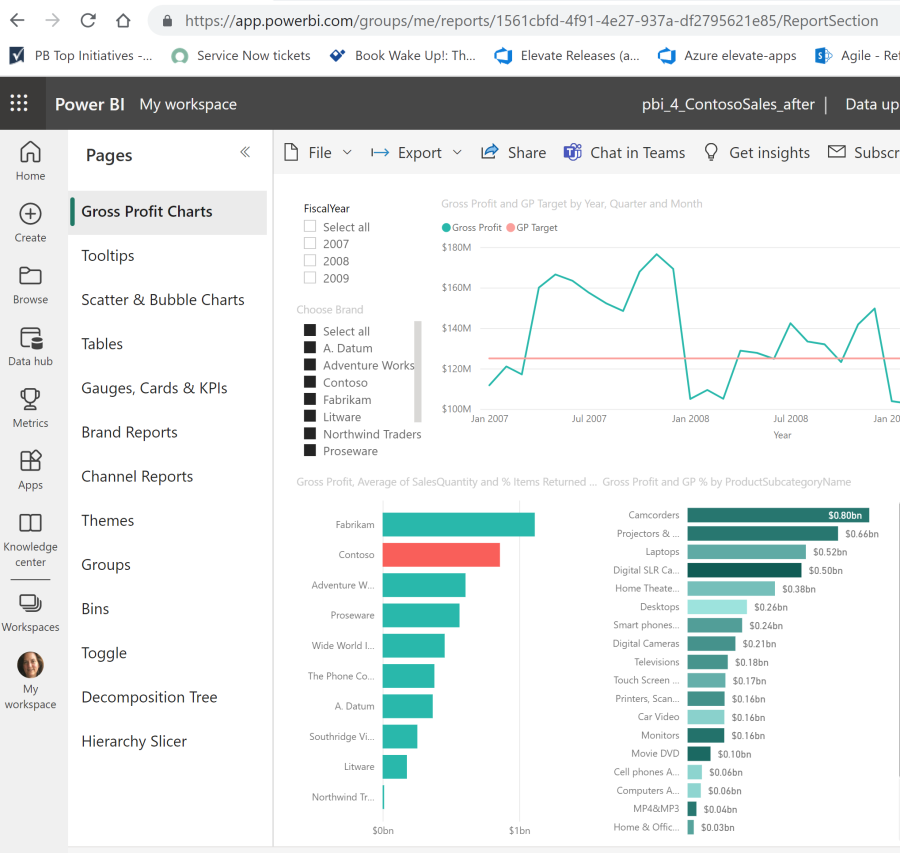900x853 pixels.
Task: Check the 2008 fiscal year box
Action: pyautogui.click(x=310, y=261)
